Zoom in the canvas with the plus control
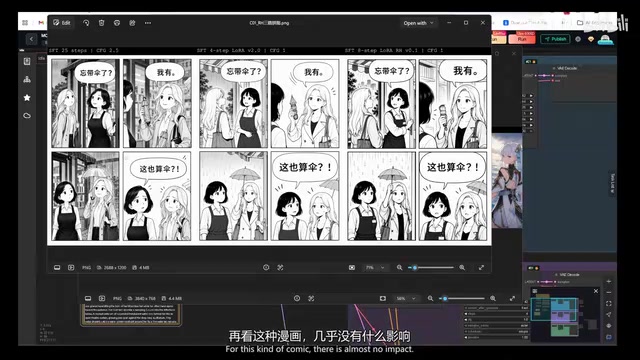This screenshot has height=360, width=640. tap(609, 282)
